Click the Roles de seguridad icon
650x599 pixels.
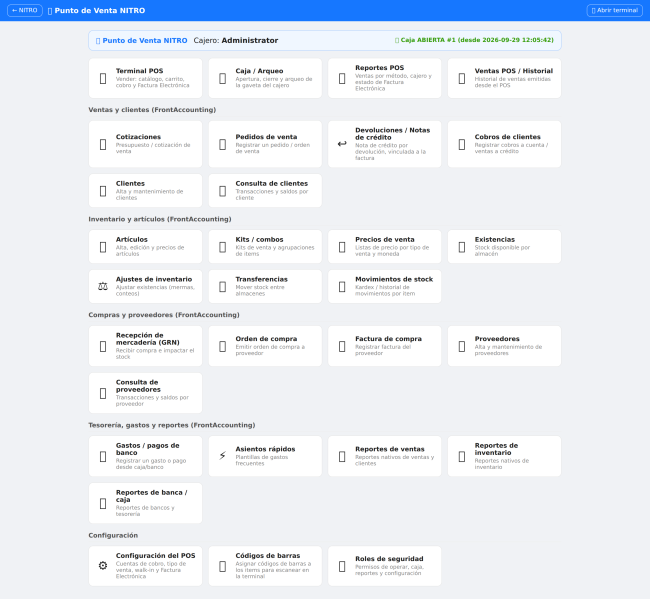click(342, 566)
